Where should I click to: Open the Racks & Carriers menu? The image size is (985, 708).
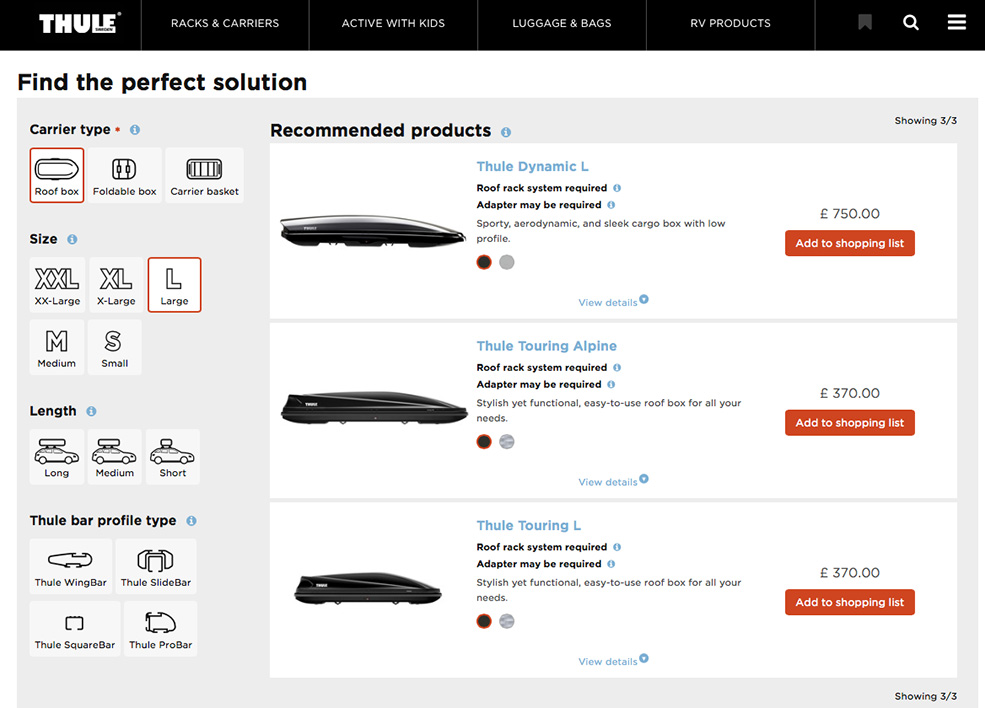coord(225,23)
